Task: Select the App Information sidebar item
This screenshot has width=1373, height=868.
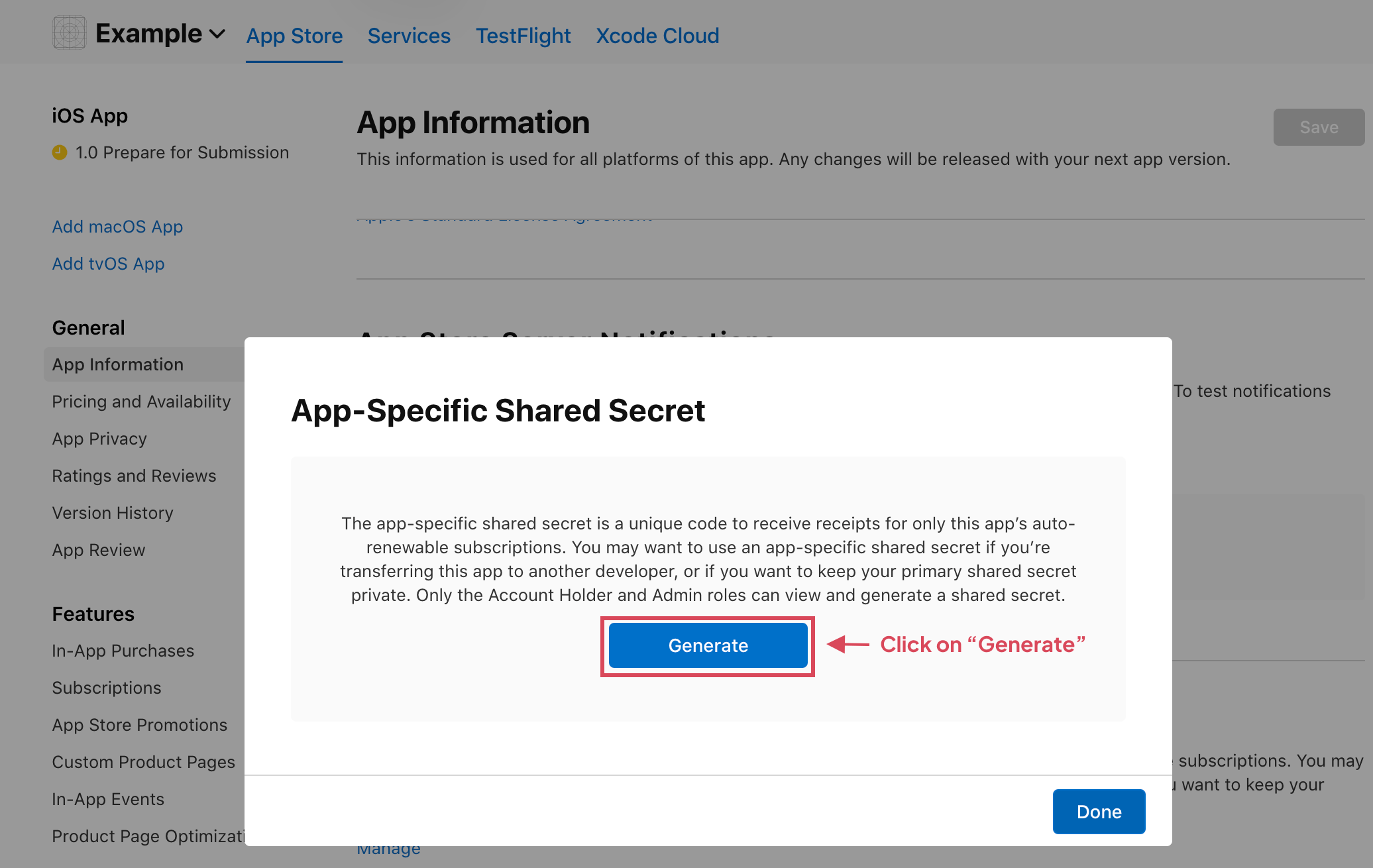Action: tap(118, 364)
